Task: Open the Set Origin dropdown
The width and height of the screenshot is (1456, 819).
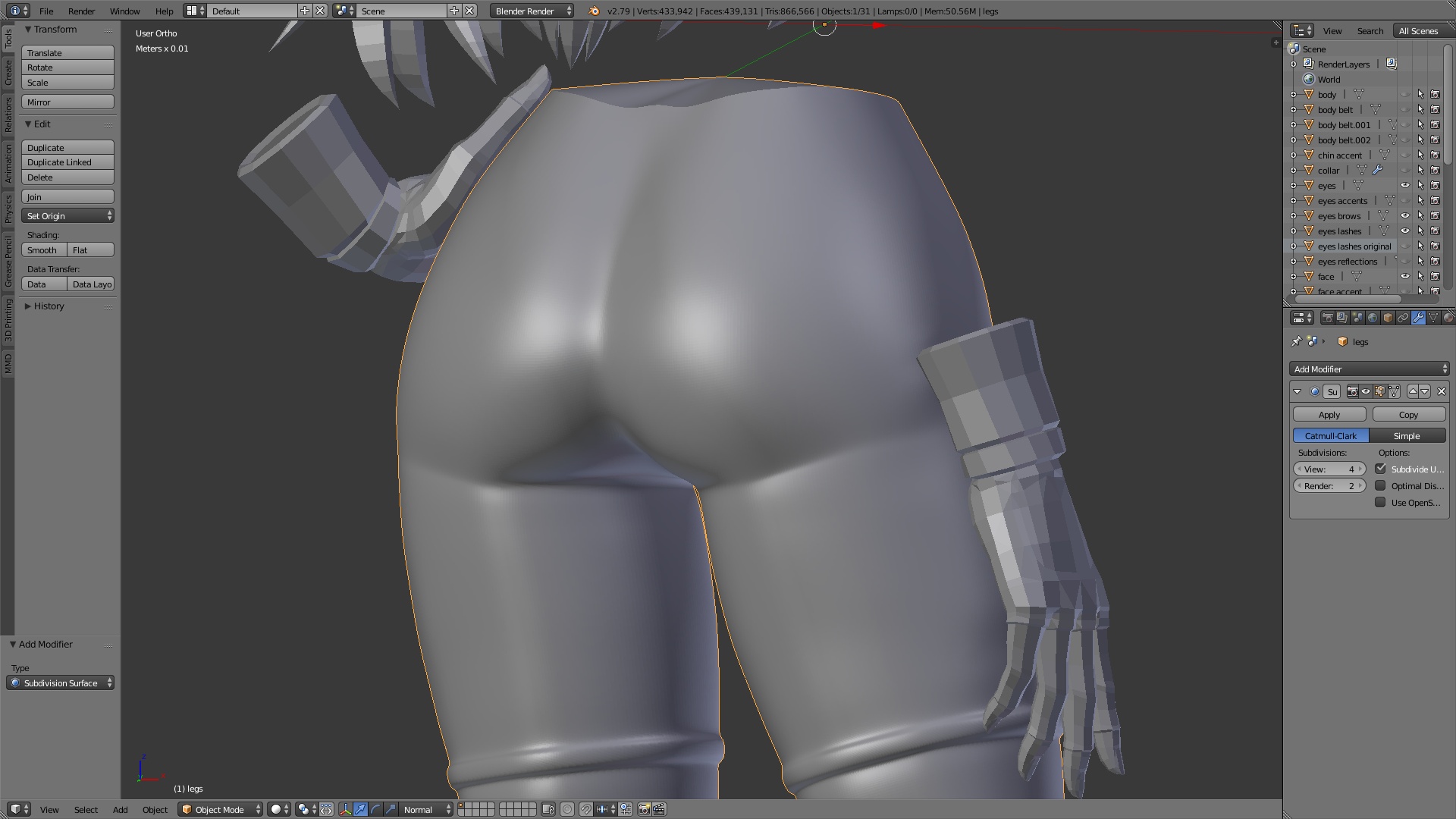Action: coord(67,215)
